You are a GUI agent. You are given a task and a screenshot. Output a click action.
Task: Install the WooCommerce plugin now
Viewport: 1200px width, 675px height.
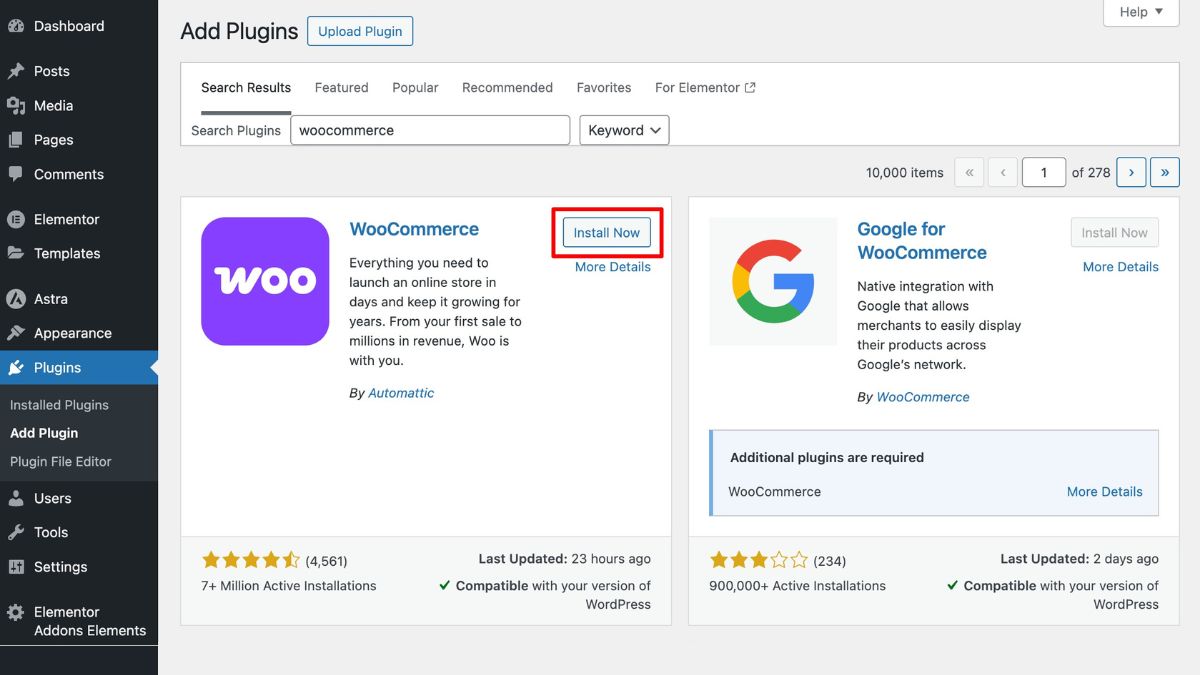tap(607, 233)
